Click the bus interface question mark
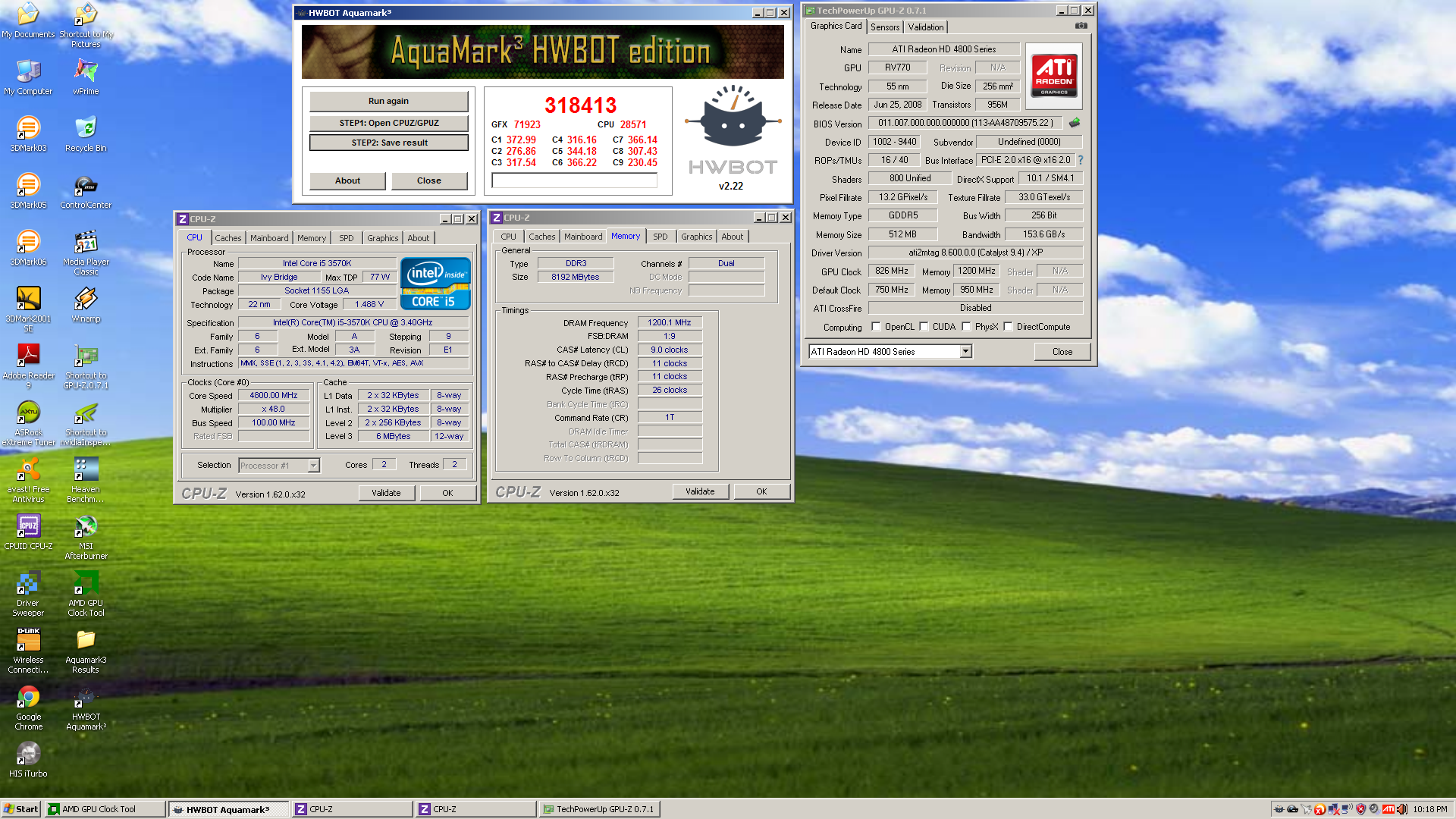 [1081, 160]
